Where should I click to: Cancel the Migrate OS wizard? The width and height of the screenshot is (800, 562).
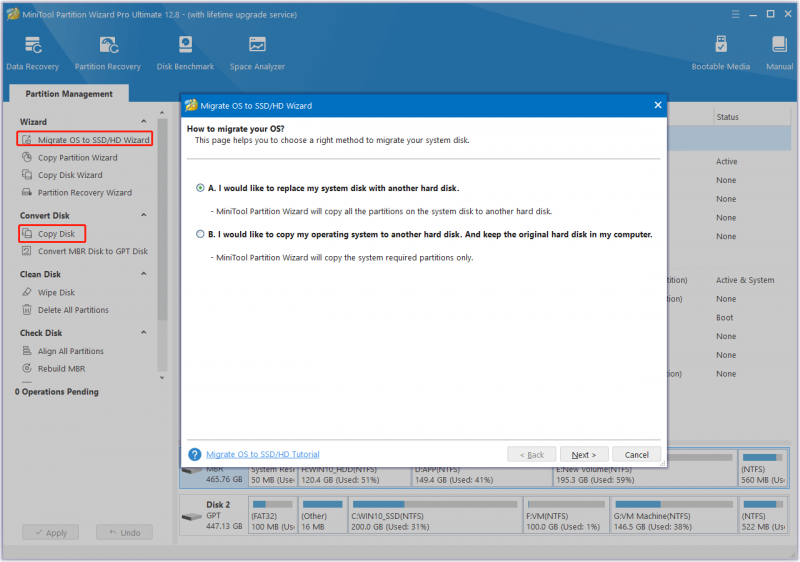click(x=636, y=454)
